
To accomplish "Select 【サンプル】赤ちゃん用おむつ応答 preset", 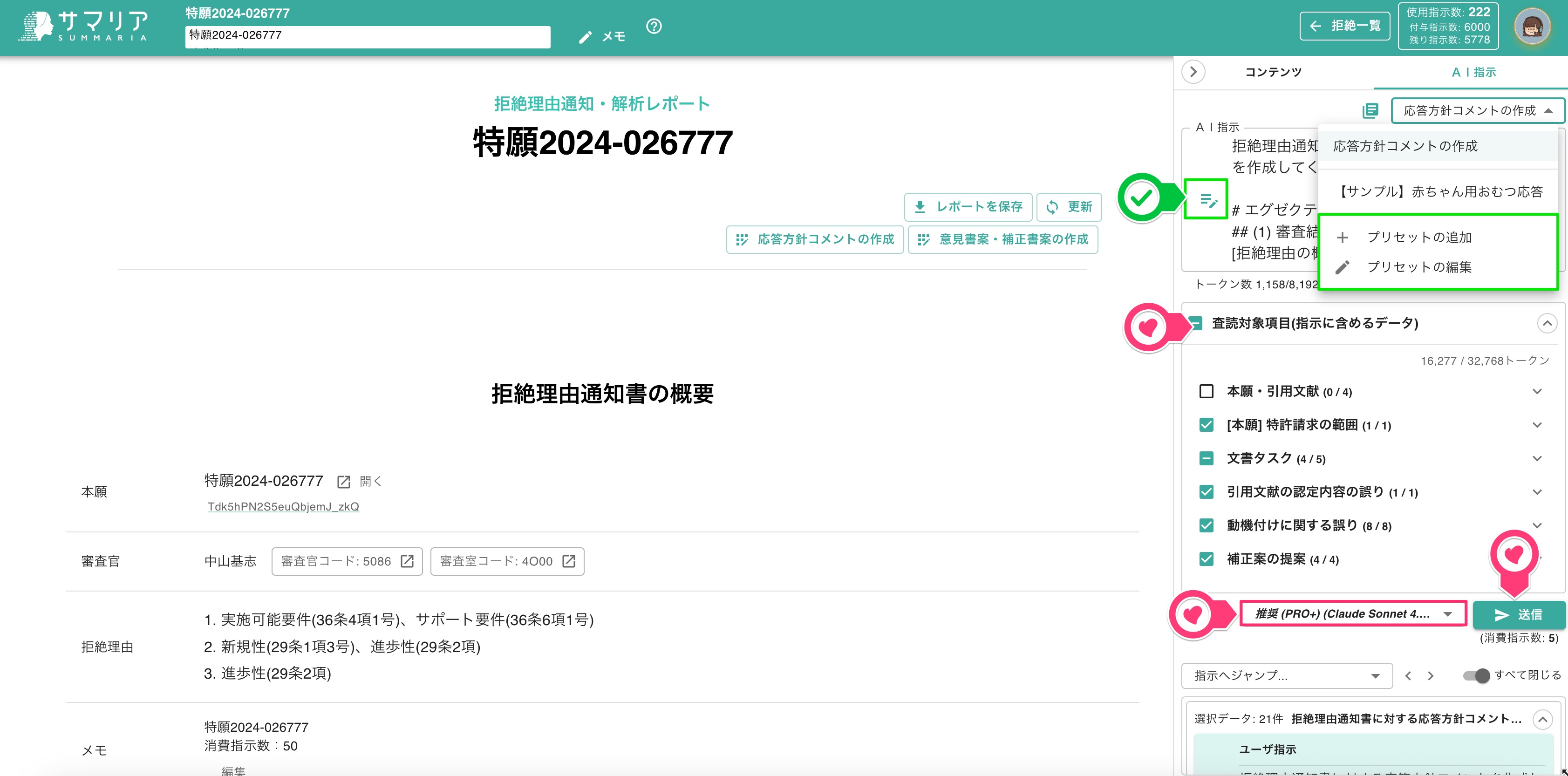I will [1438, 192].
